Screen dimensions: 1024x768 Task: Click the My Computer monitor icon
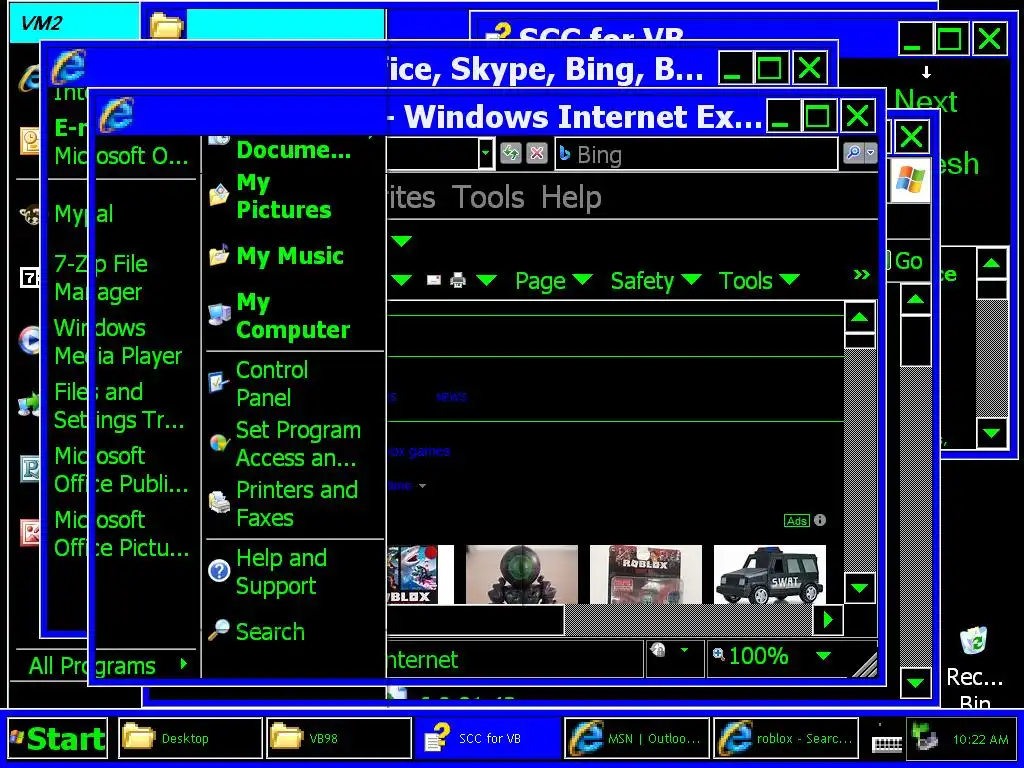coord(219,314)
